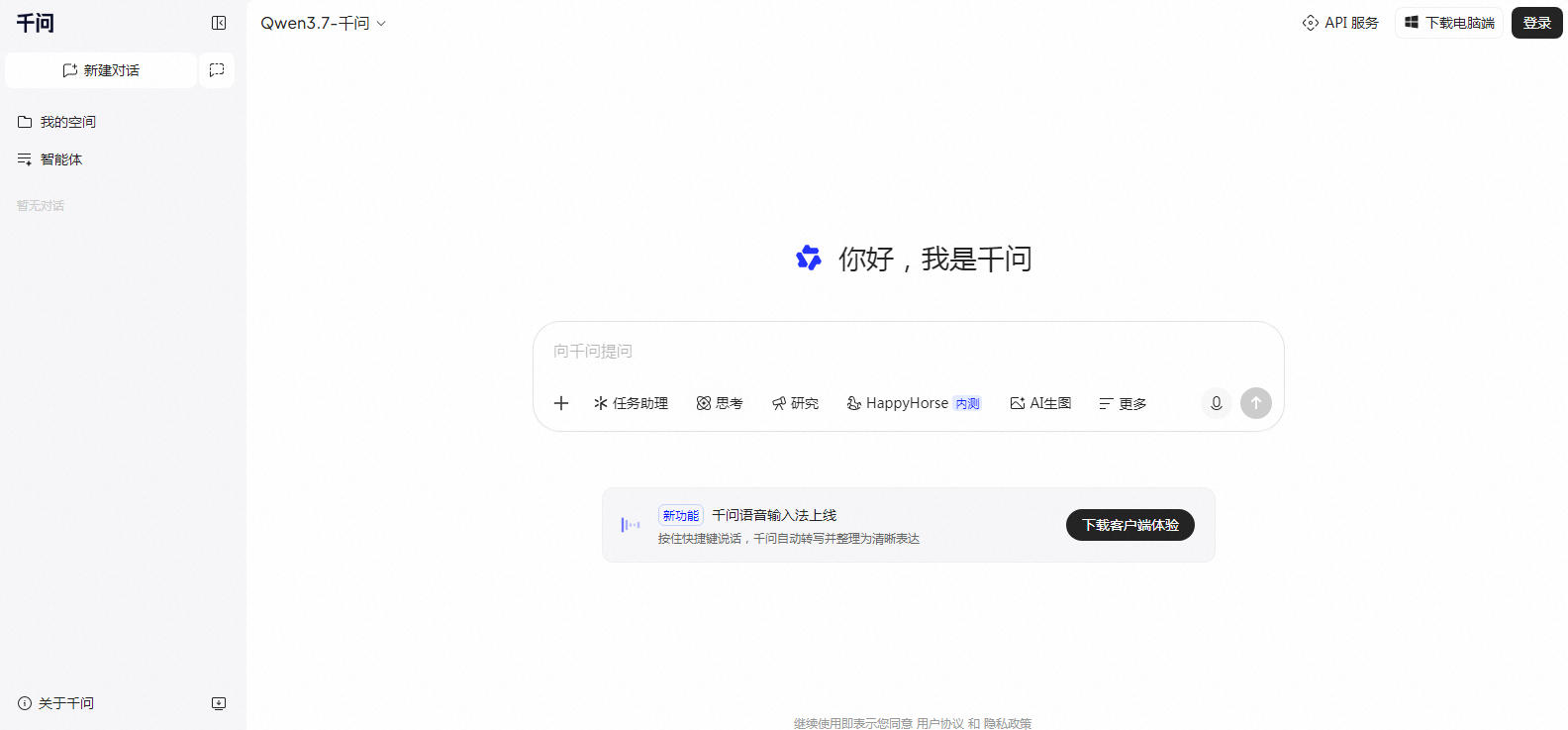1568x730 pixels.
Task: Open 我的空间 in sidebar
Action: [x=57, y=122]
